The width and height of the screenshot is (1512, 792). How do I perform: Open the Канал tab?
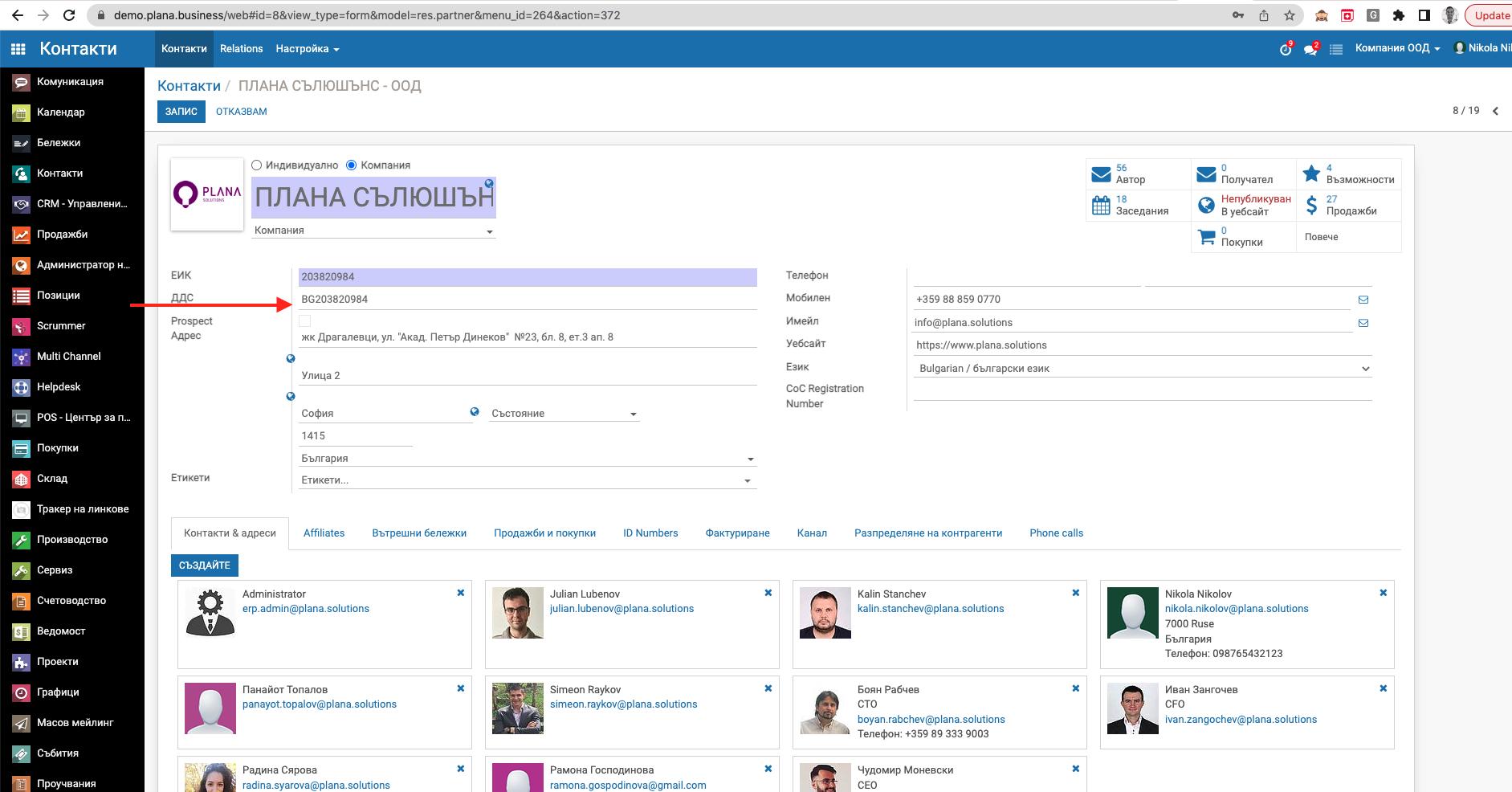(x=812, y=533)
